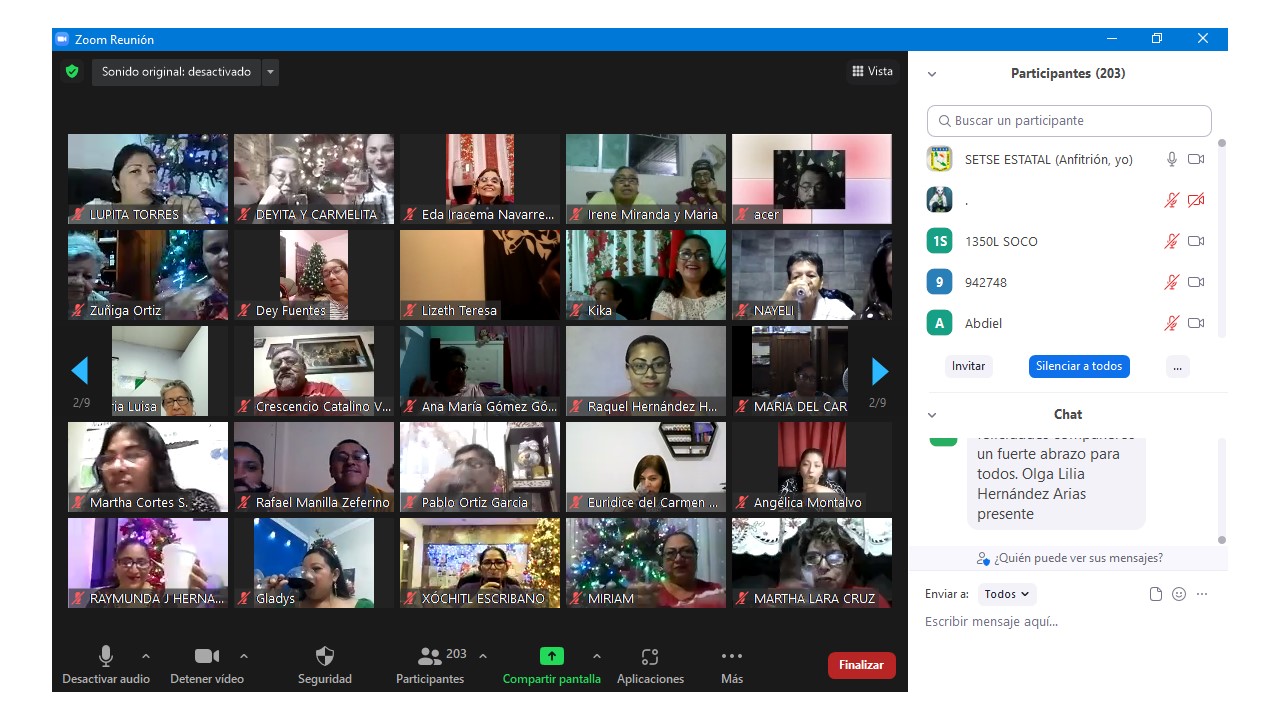Click the chat messages scrollbar
Viewport: 1280px width, 720px height.
1221,492
